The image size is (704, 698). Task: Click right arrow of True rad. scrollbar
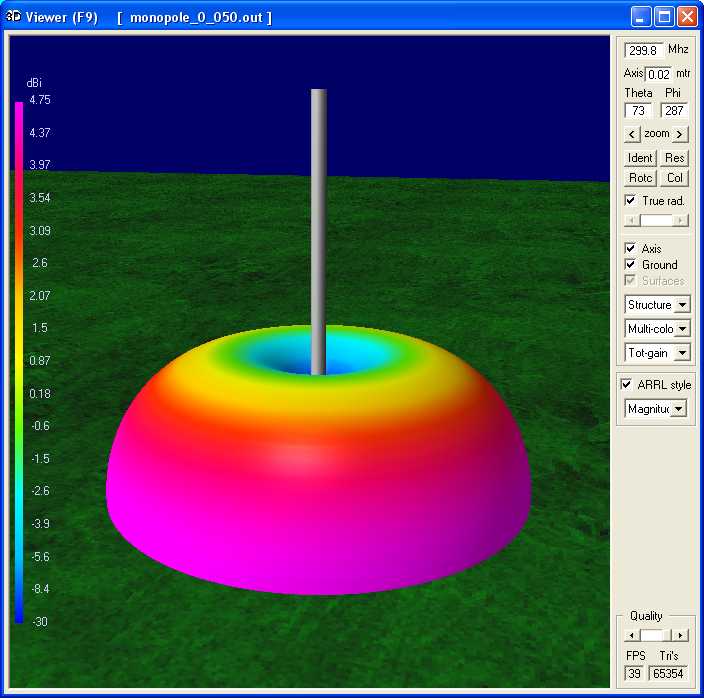tap(681, 219)
